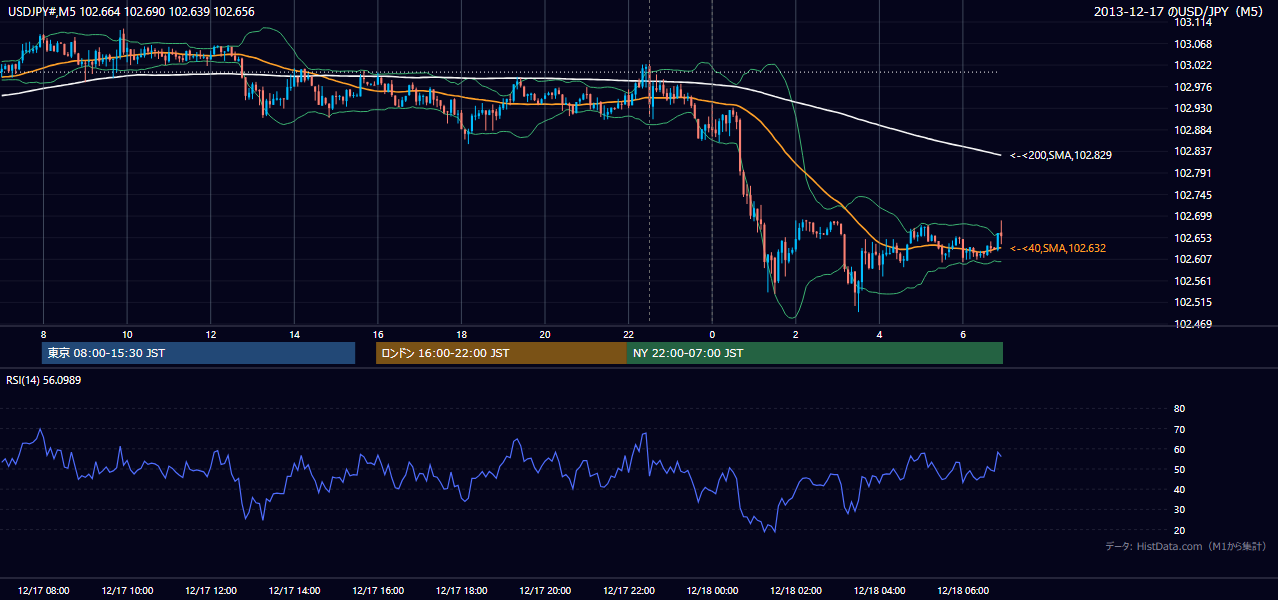The width and height of the screenshot is (1278, 600).
Task: Click price axis value 102.515
Action: [x=1192, y=302]
